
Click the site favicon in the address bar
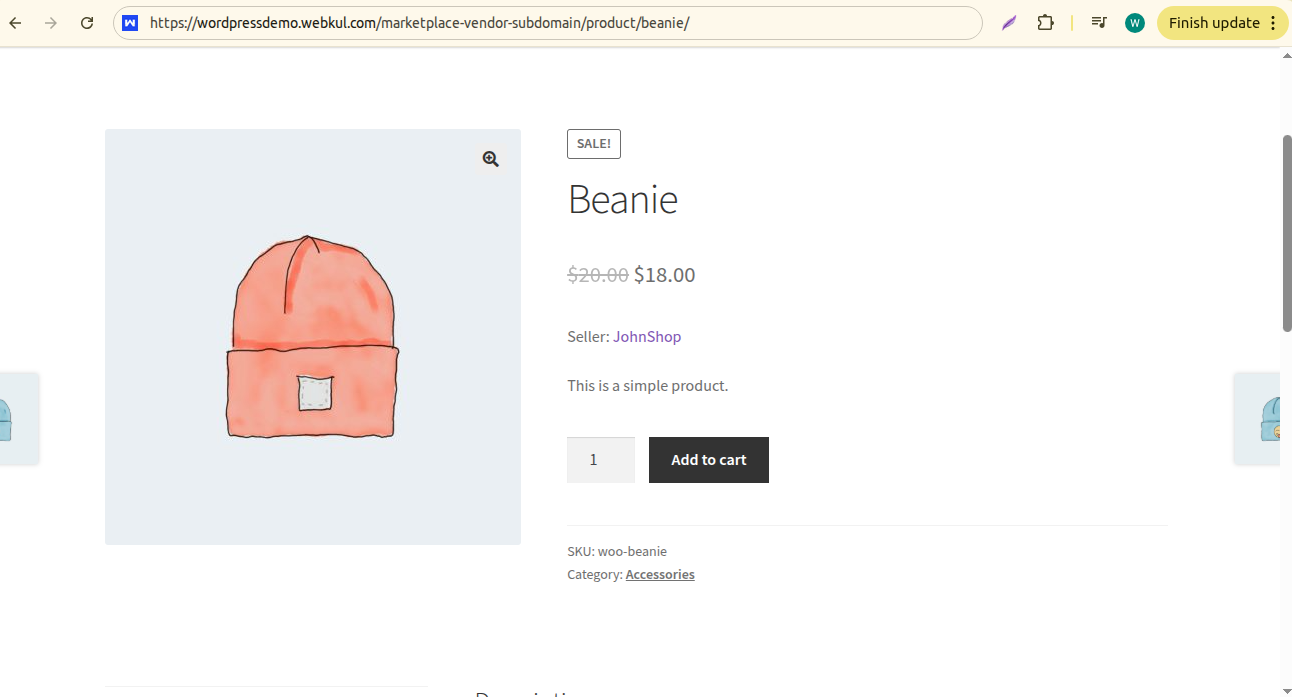point(130,22)
